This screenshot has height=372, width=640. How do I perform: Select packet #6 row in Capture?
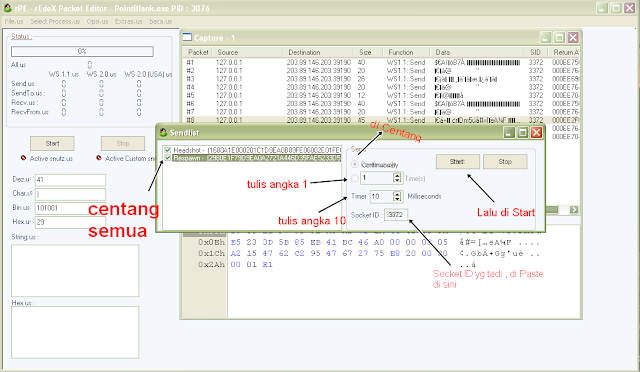click(x=382, y=103)
